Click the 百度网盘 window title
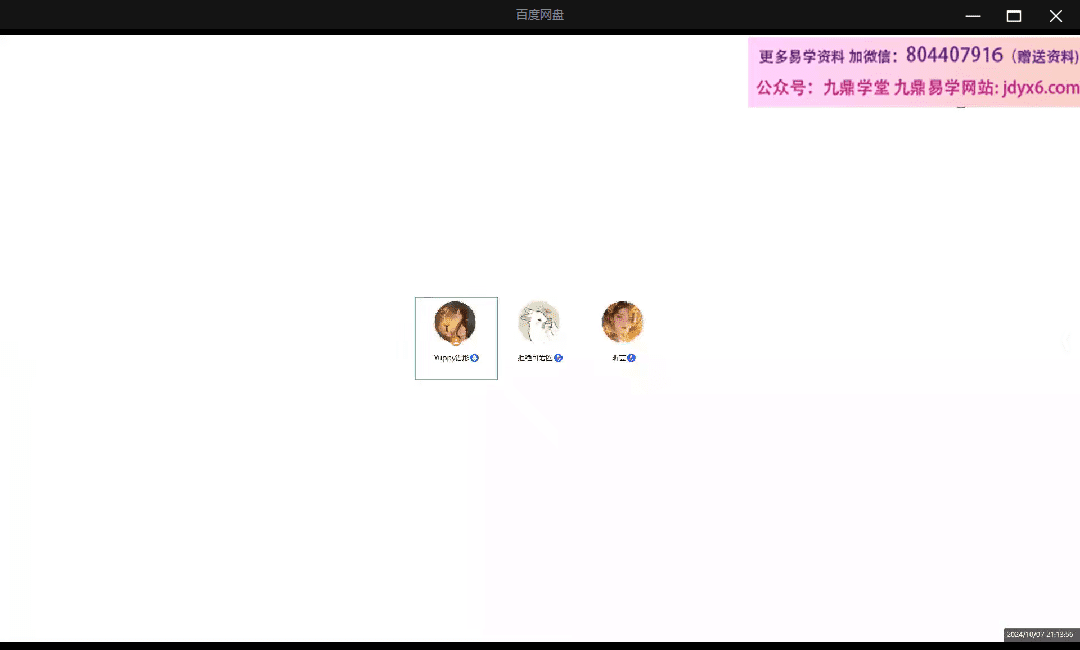 tap(540, 15)
